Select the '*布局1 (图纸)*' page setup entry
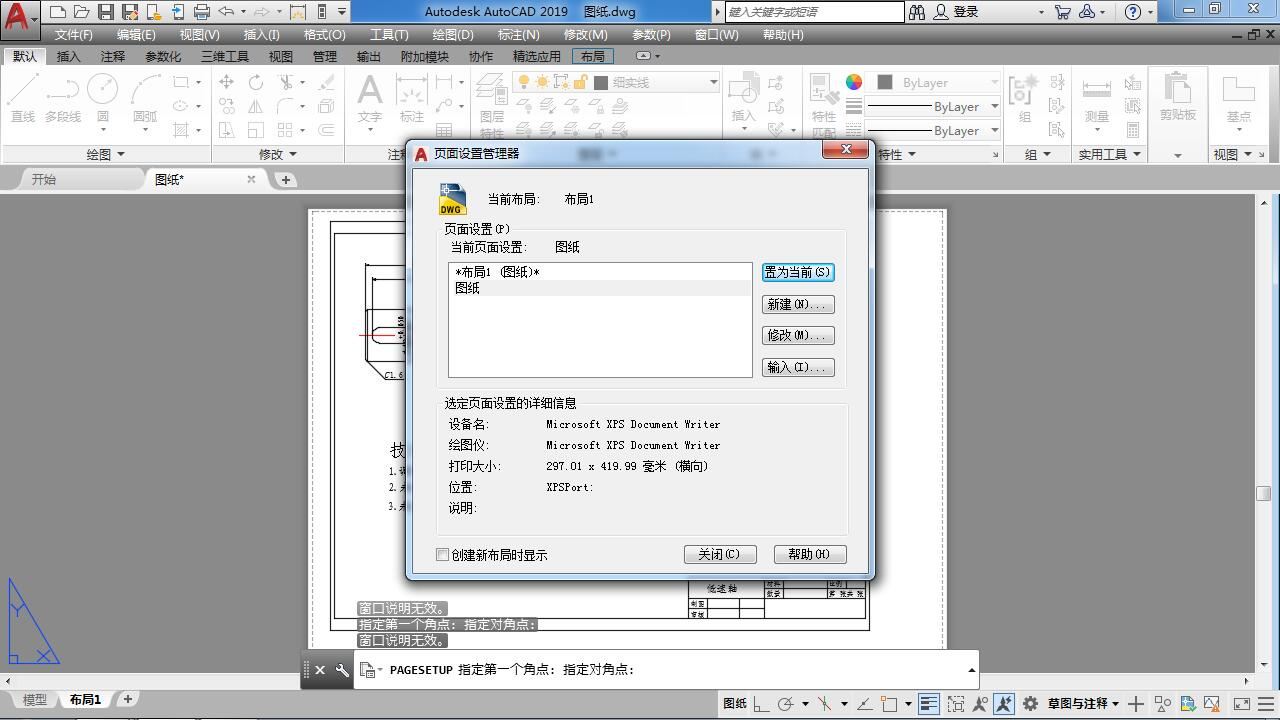Viewport: 1280px width, 720px height. tap(600, 272)
